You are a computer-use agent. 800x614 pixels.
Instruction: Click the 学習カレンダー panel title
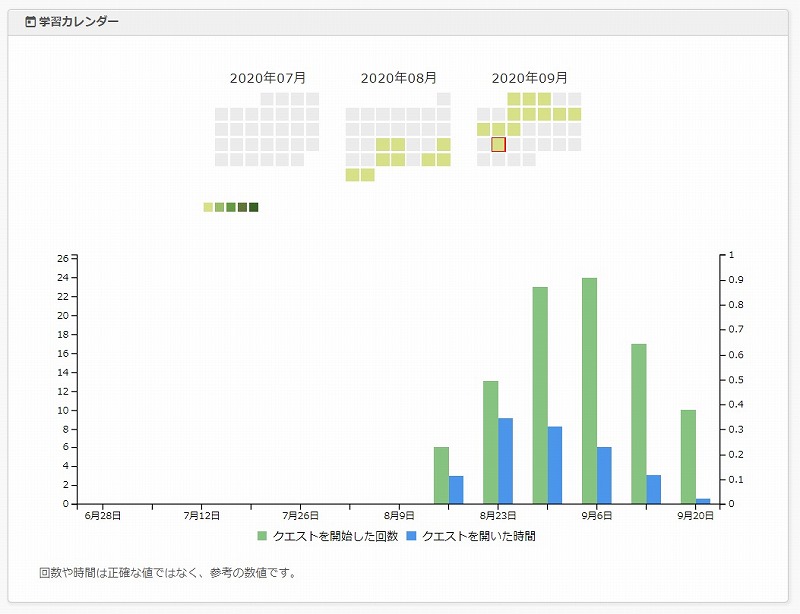(79, 21)
